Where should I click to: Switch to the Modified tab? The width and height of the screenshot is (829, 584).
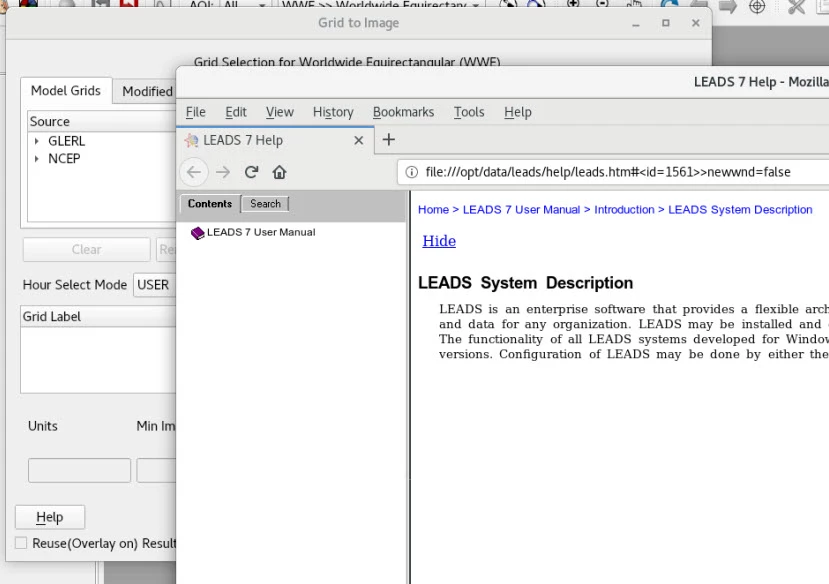(145, 91)
